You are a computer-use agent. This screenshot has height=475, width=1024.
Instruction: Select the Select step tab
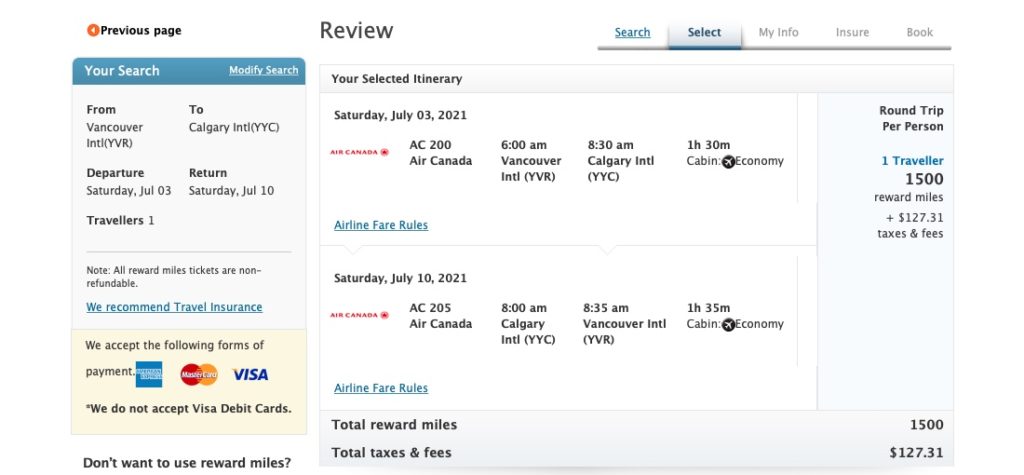point(704,32)
